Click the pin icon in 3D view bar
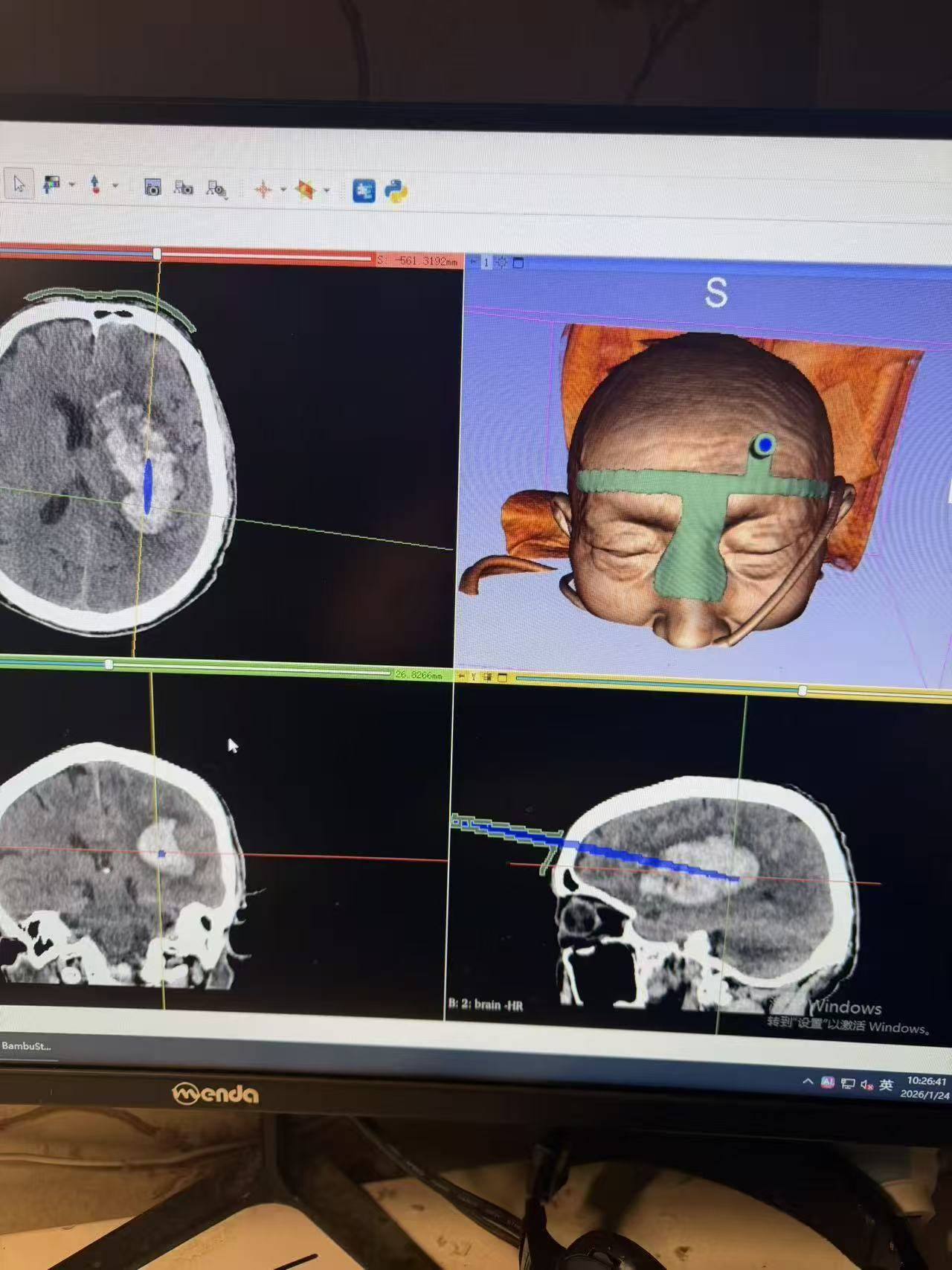The image size is (952, 1270). (473, 262)
